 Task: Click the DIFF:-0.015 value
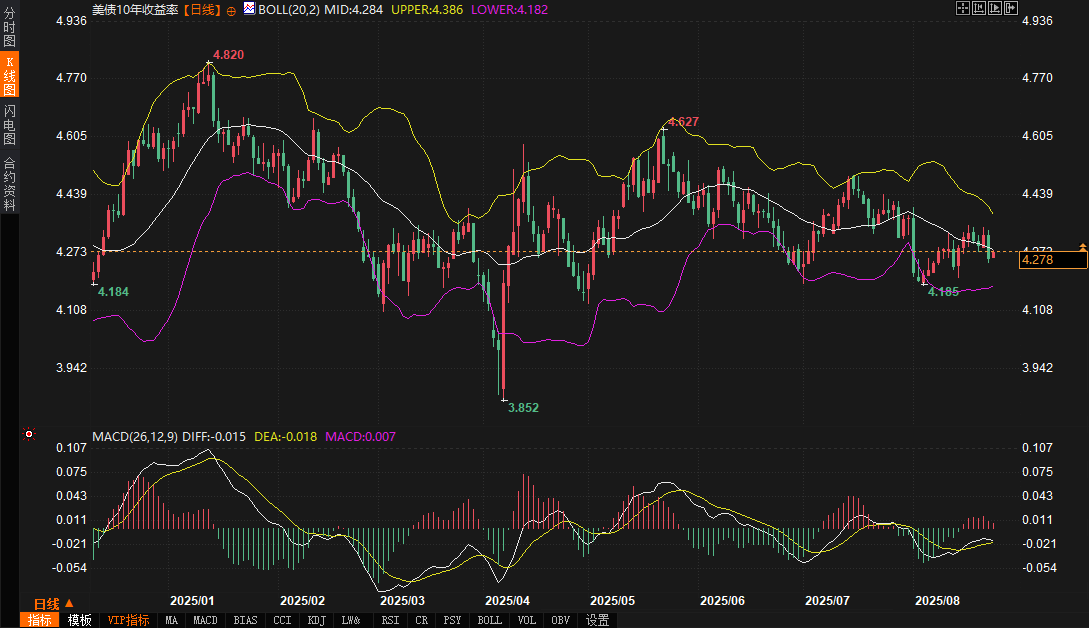(x=214, y=437)
